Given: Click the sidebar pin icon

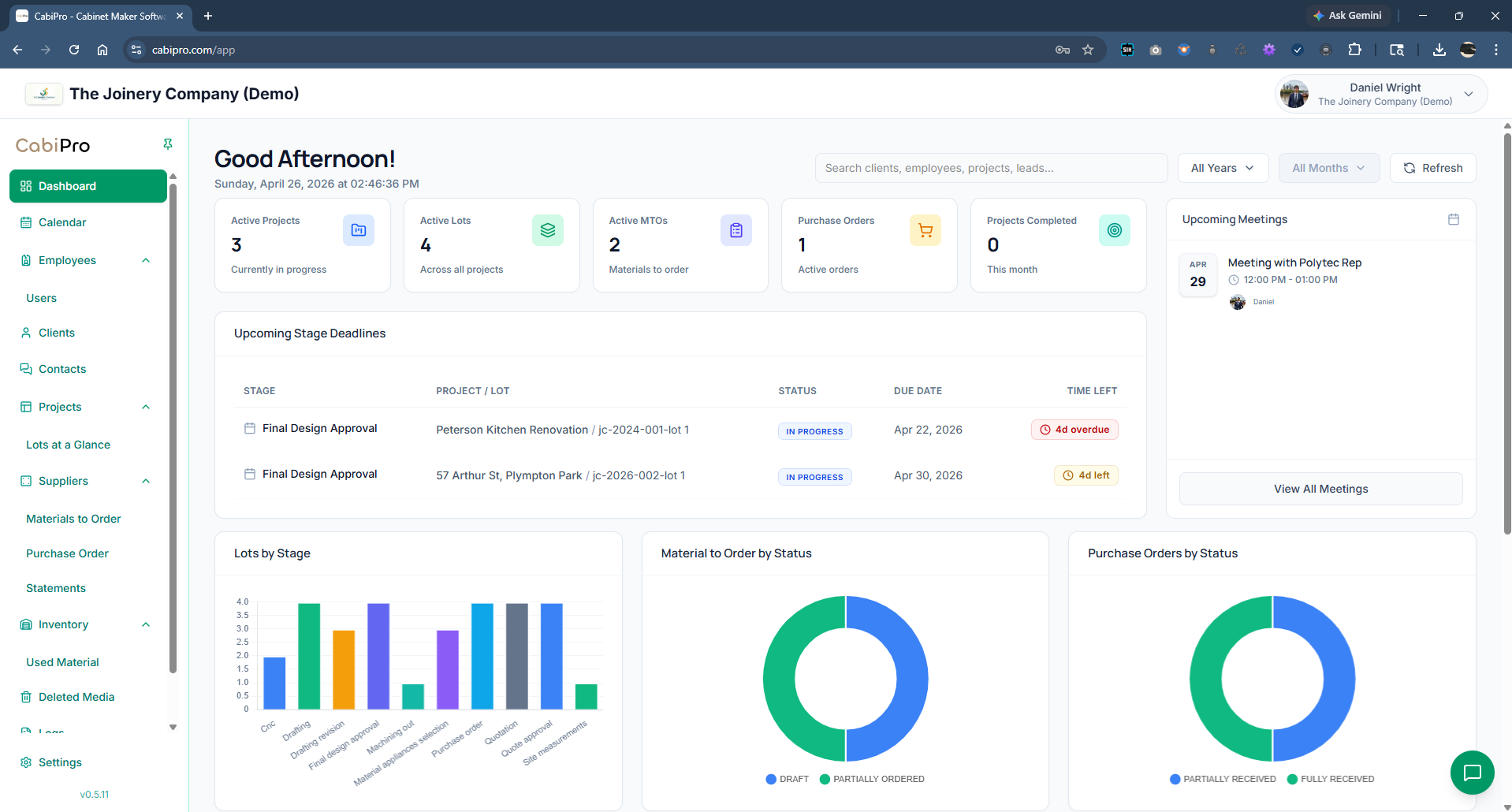Looking at the screenshot, I should pos(167,144).
